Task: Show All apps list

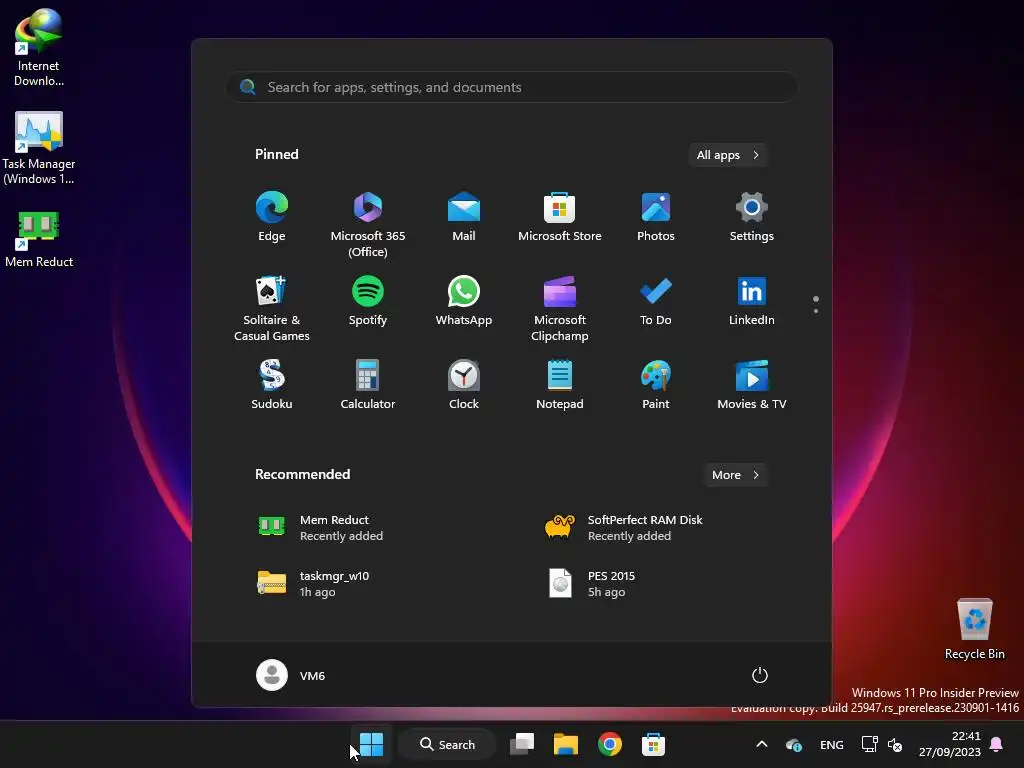Action: pos(728,155)
